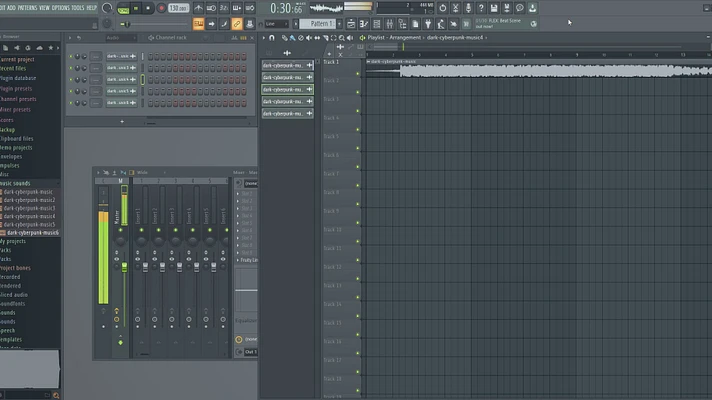Mute the third Channel rack channel LED
Viewport: 712px width, 400px height.
point(71,79)
